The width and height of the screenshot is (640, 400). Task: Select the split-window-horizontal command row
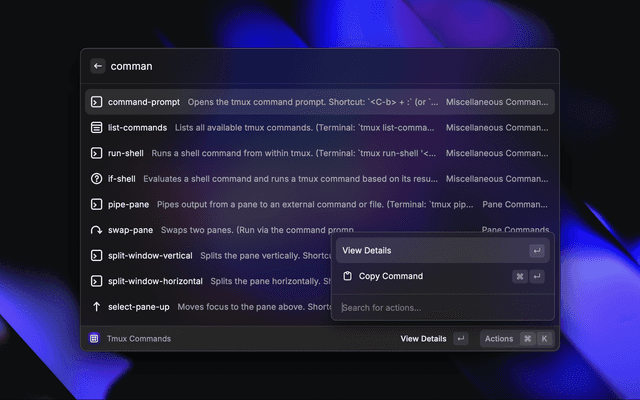click(210, 281)
